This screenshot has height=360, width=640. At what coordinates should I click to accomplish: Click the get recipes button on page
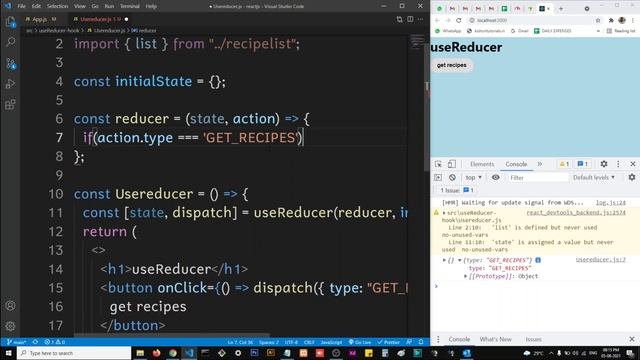(x=452, y=65)
